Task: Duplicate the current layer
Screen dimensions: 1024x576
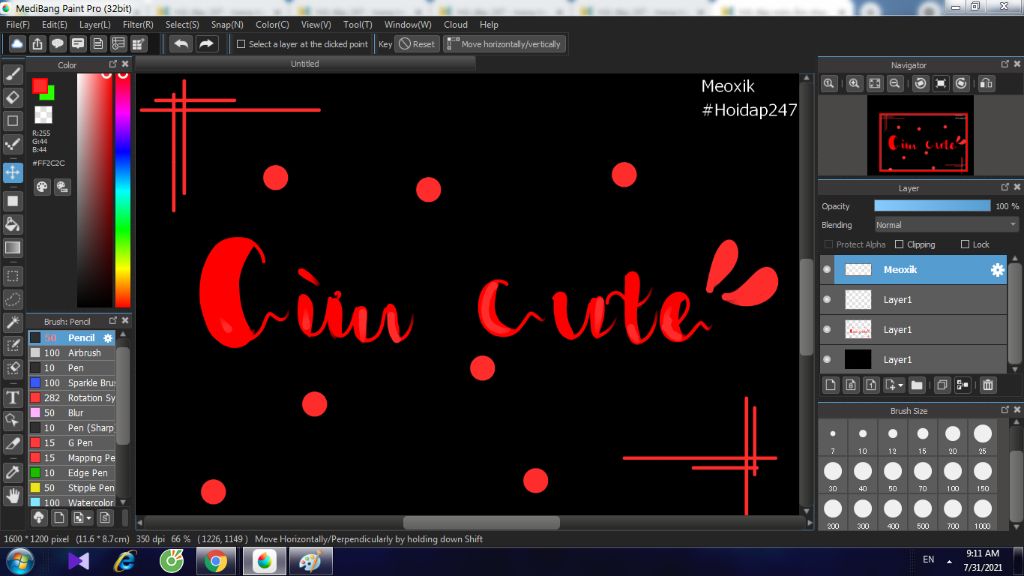Action: click(x=942, y=385)
